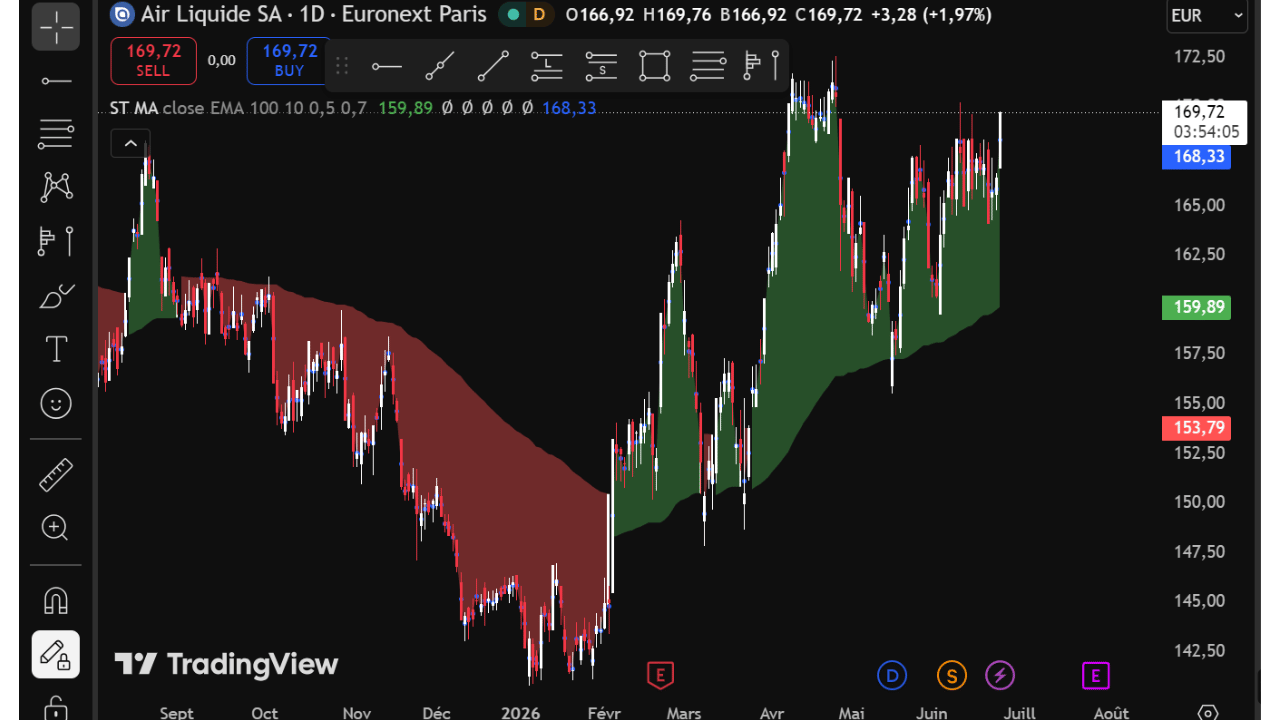Collapse the indicator legend chevron

click(130, 144)
